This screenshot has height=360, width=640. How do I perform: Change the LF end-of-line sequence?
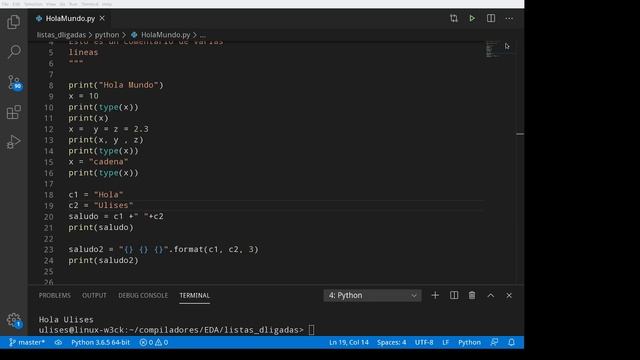446,342
